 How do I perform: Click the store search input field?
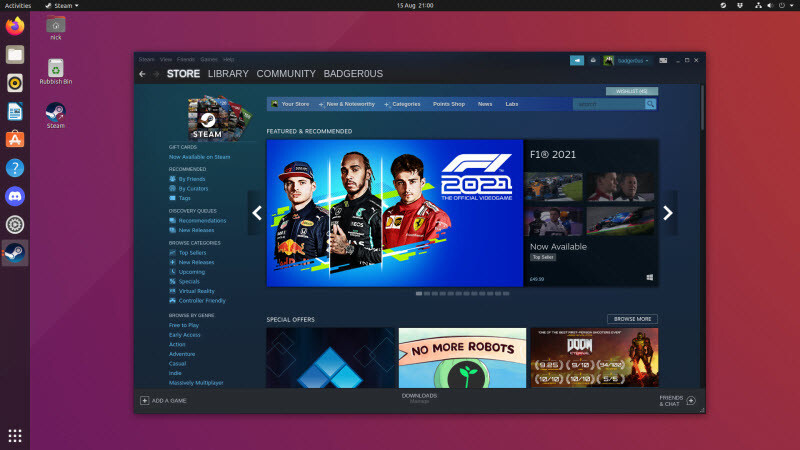[x=609, y=104]
